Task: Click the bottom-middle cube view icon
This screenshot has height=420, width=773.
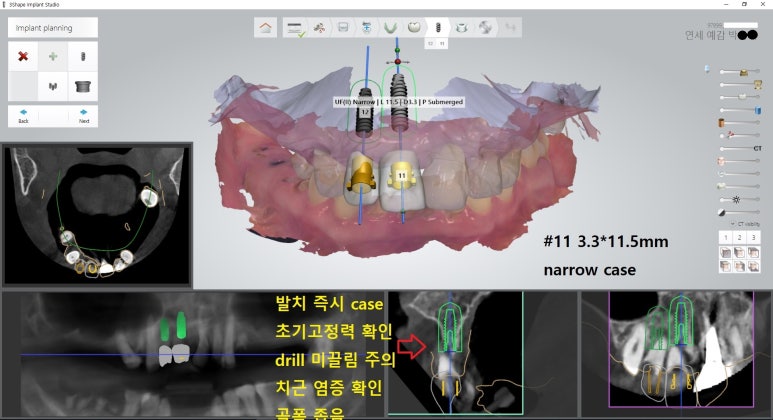Action: [739, 267]
